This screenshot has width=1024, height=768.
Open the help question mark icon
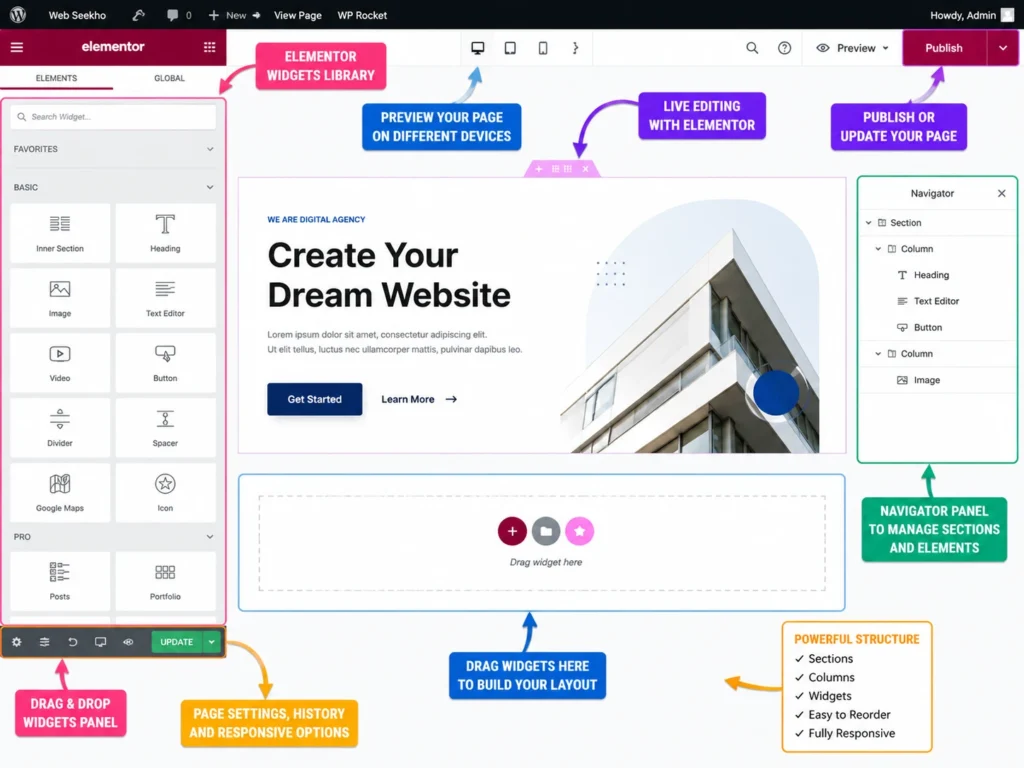tap(784, 48)
